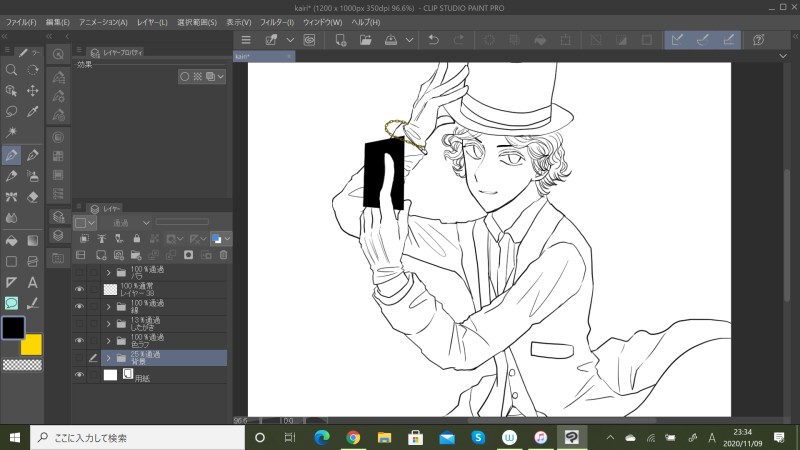Show the 背景 folder layer
The width and height of the screenshot is (800, 450).
pyautogui.click(x=79, y=358)
